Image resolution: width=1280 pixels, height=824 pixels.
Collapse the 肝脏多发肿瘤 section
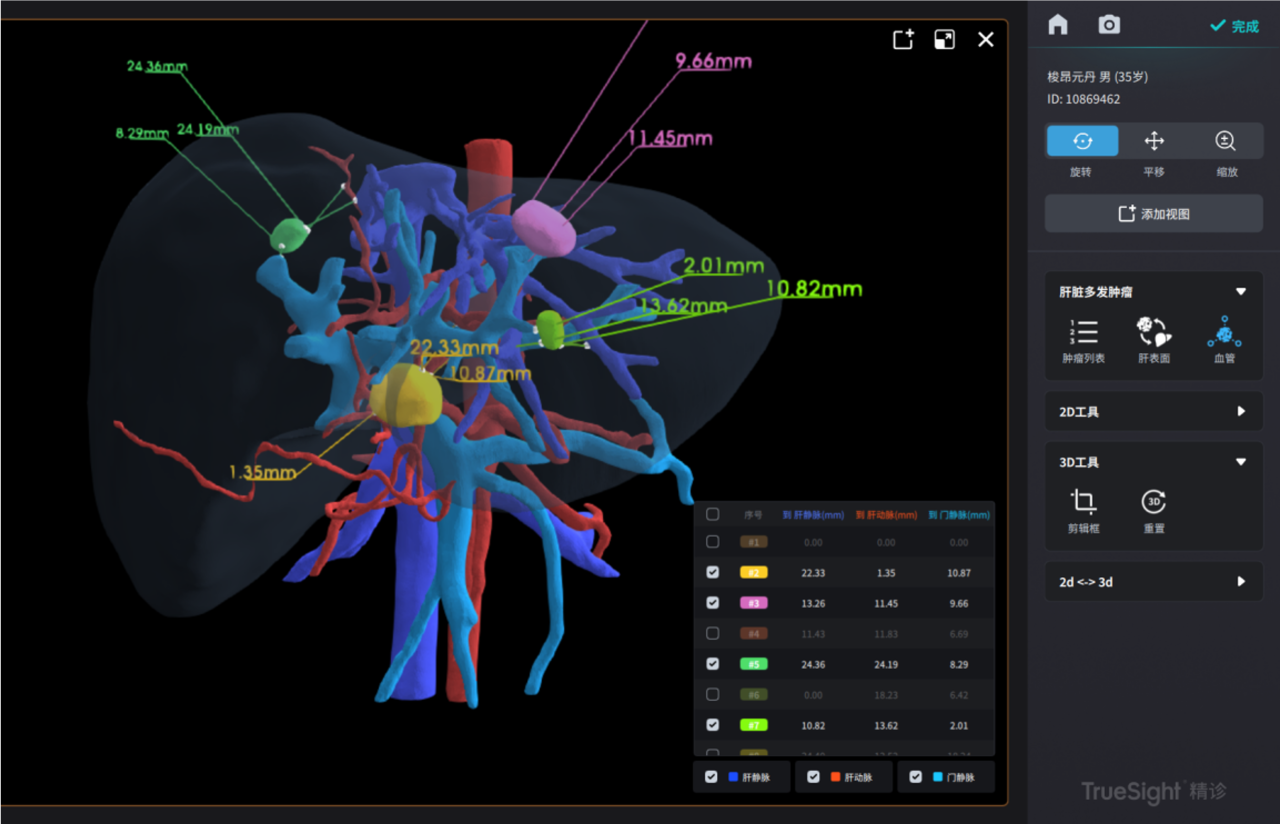pyautogui.click(x=1241, y=292)
